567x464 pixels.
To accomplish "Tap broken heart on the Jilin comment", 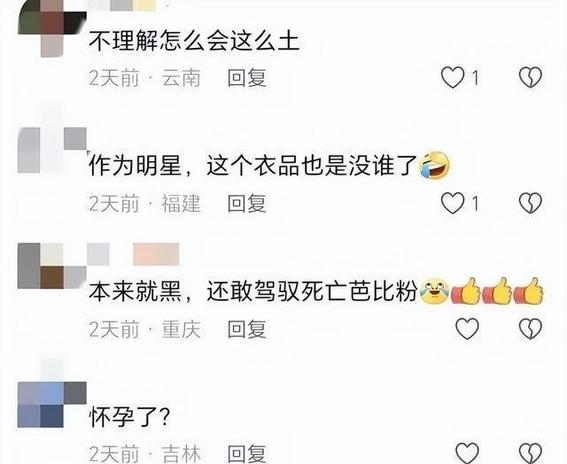I will click(530, 453).
